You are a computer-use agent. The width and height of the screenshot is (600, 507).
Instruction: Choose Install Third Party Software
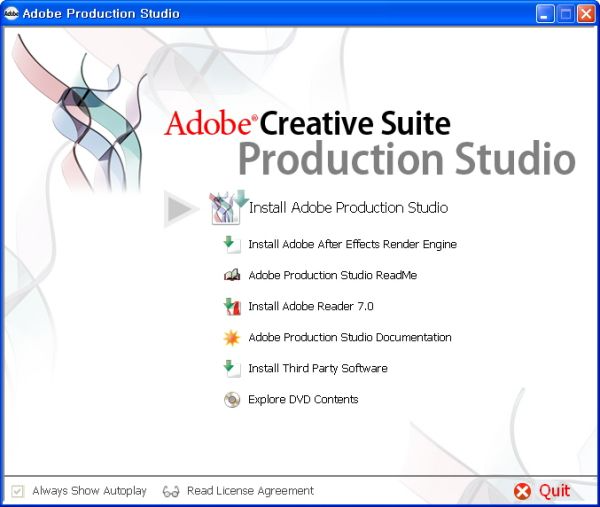pos(318,368)
